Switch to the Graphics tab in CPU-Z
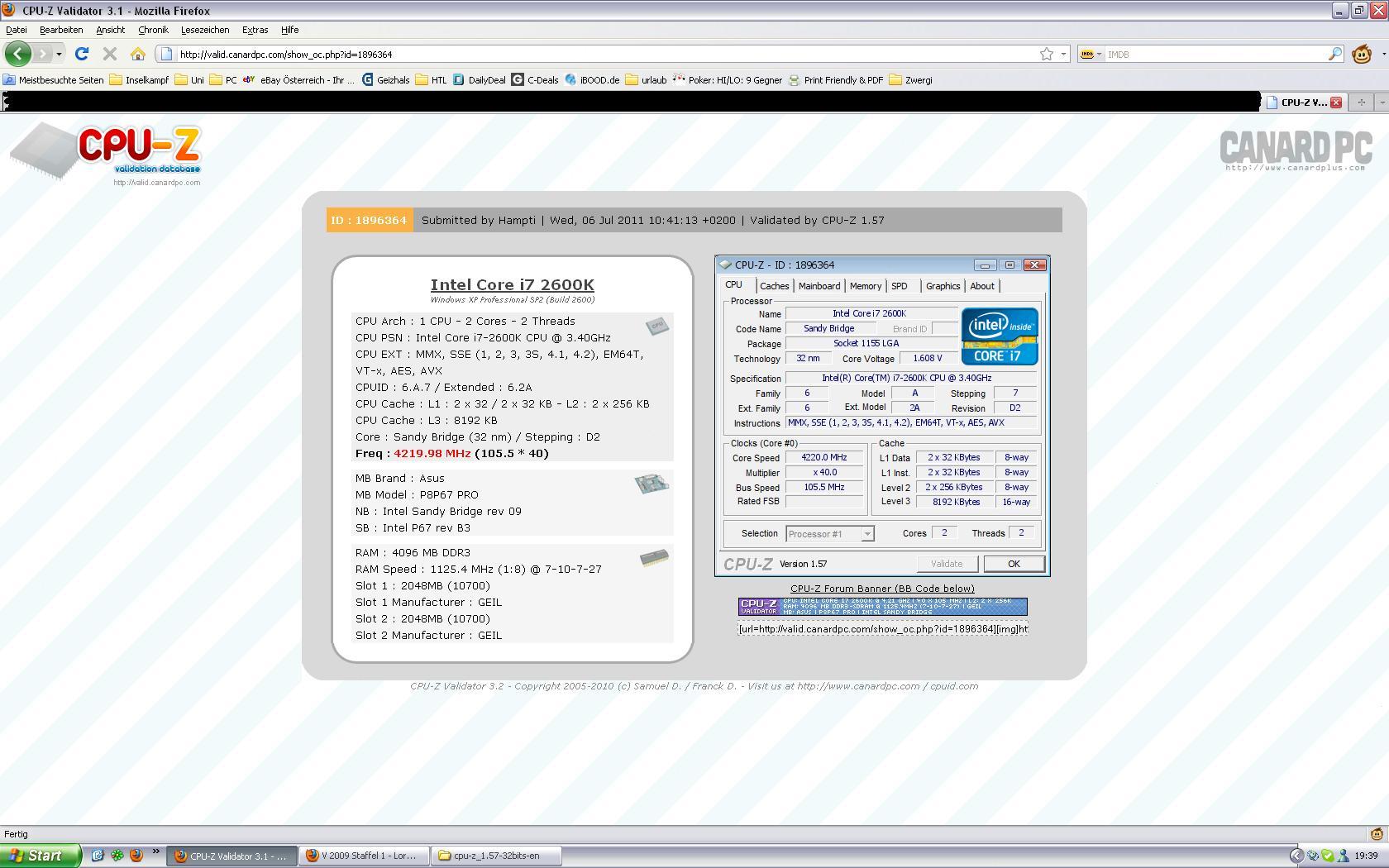This screenshot has height=868, width=1389. pos(943,286)
